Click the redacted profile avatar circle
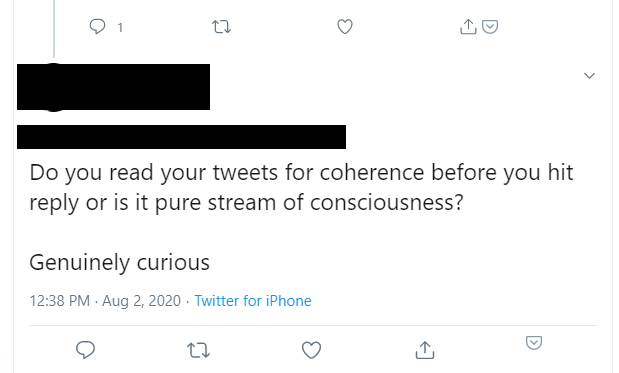This screenshot has width=619, height=373. [53, 87]
